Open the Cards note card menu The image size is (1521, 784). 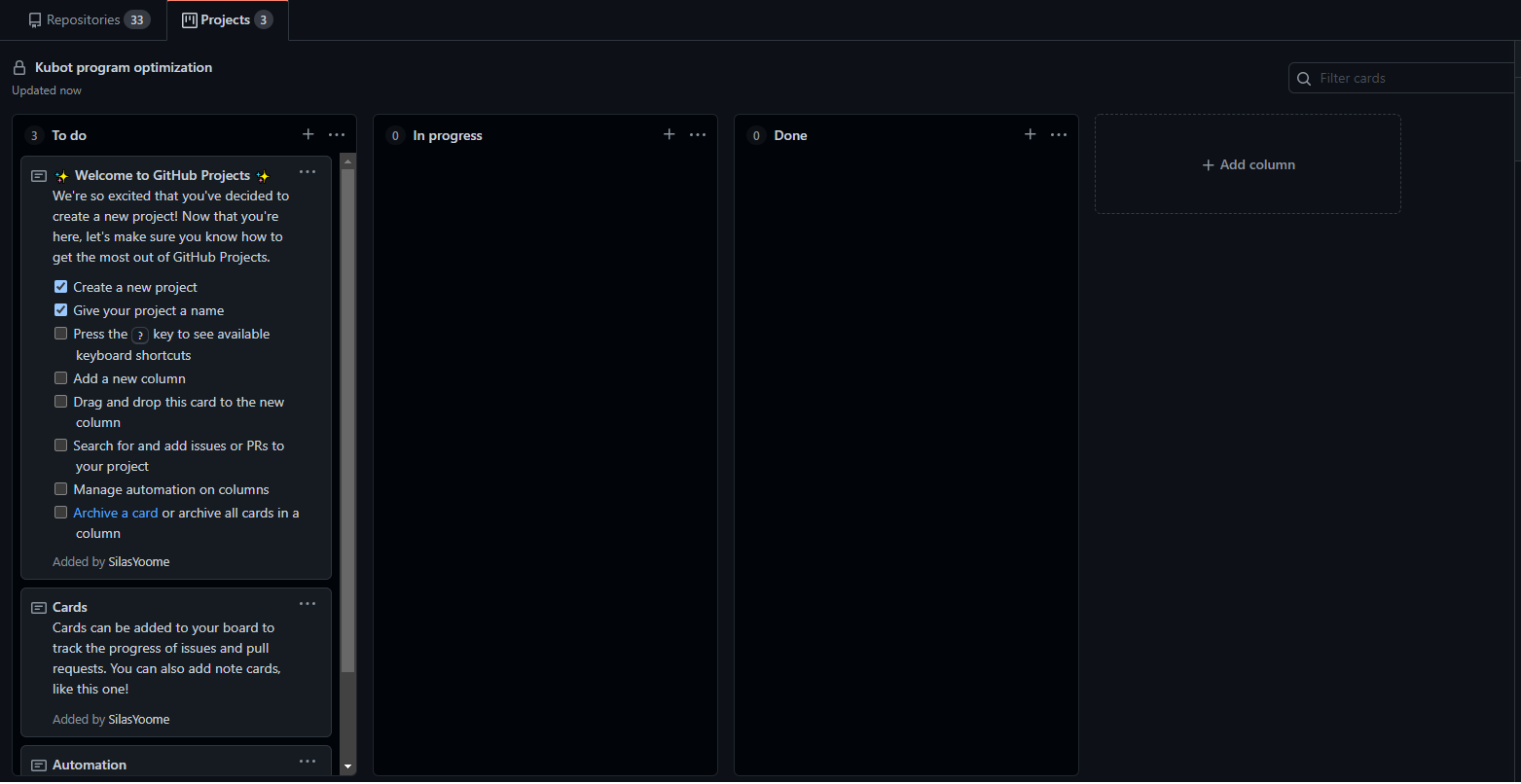coord(308,604)
